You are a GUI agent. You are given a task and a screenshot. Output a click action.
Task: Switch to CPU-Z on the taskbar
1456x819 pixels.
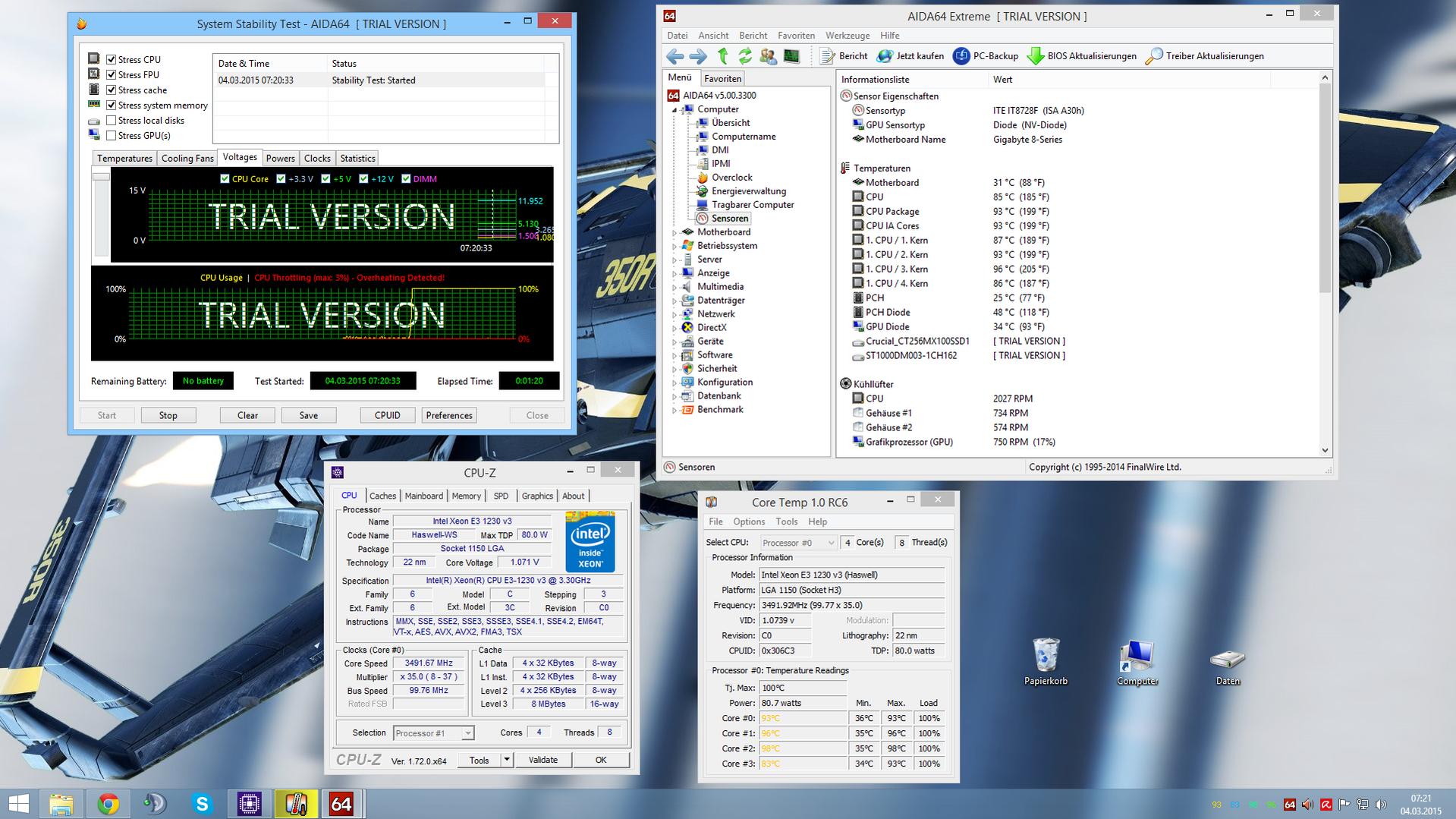[250, 804]
